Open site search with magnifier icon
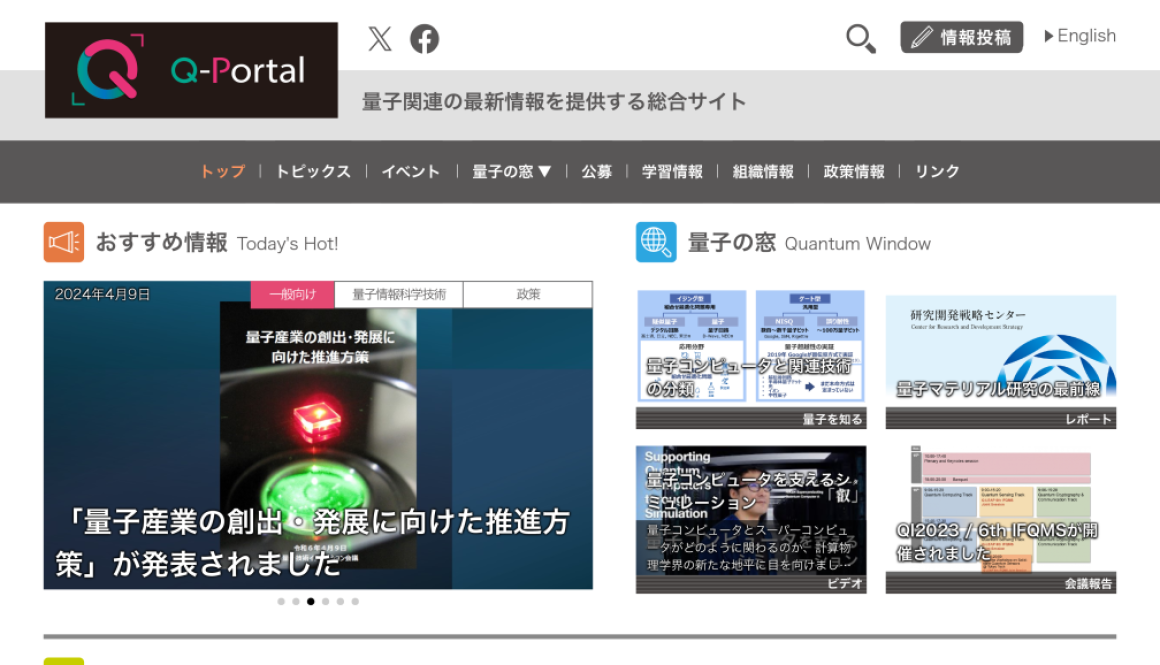This screenshot has width=1160, height=665. pyautogui.click(x=860, y=38)
